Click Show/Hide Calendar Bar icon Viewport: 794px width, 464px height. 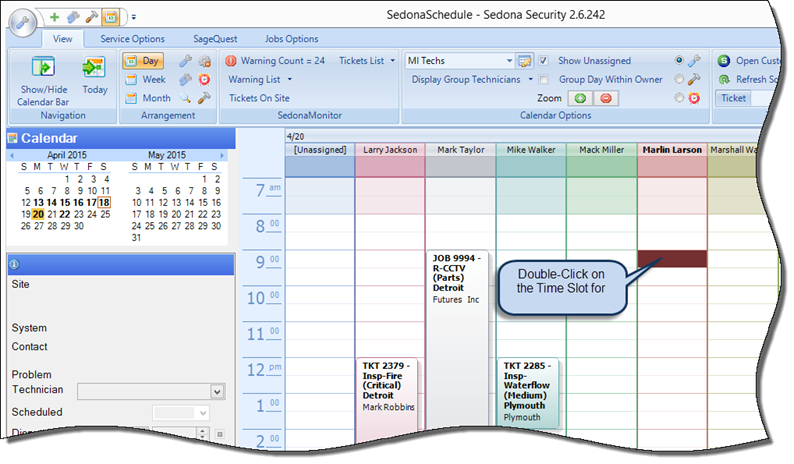click(43, 67)
